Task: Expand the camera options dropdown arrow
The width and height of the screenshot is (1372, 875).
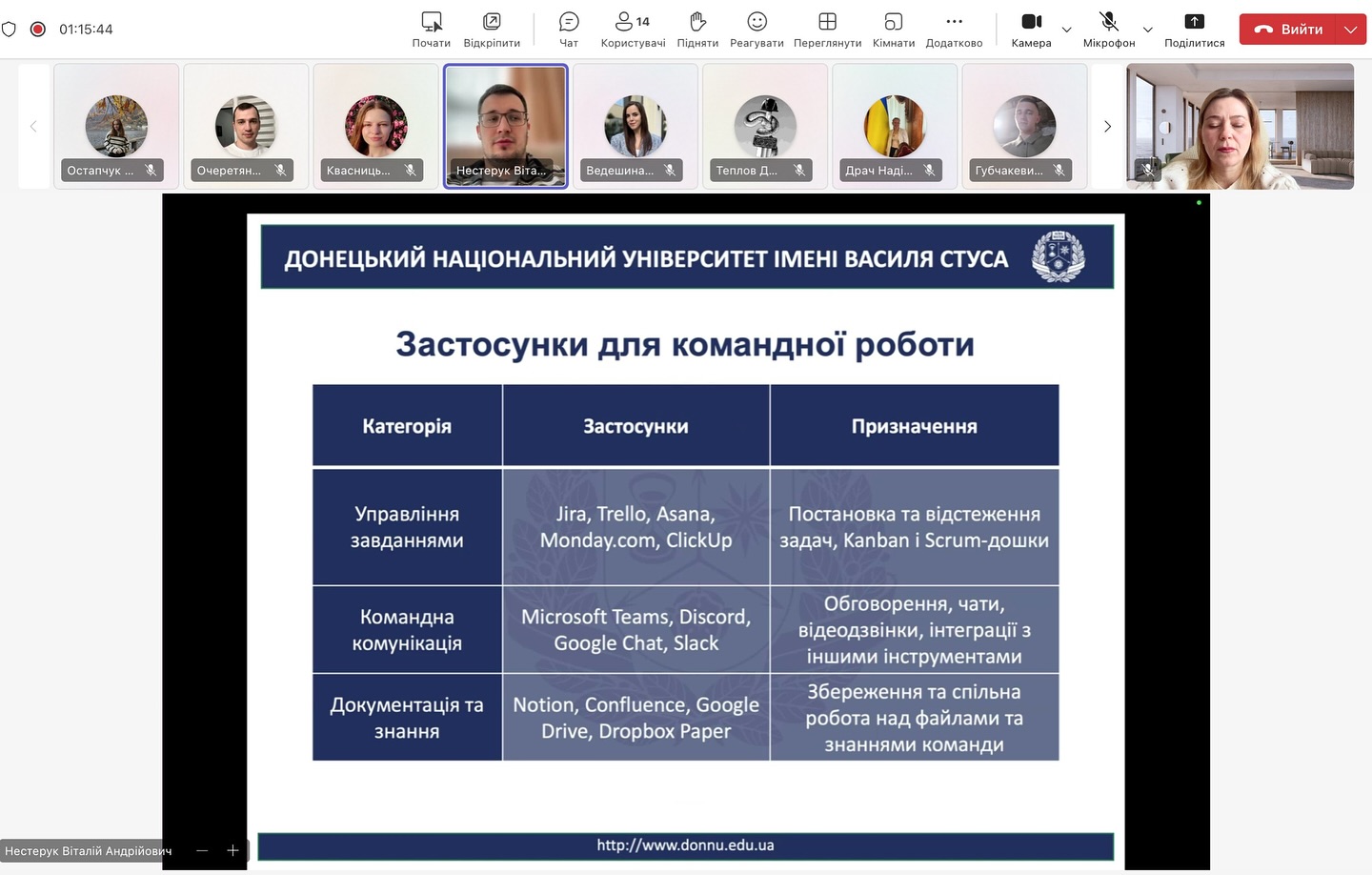Action: click(1067, 30)
